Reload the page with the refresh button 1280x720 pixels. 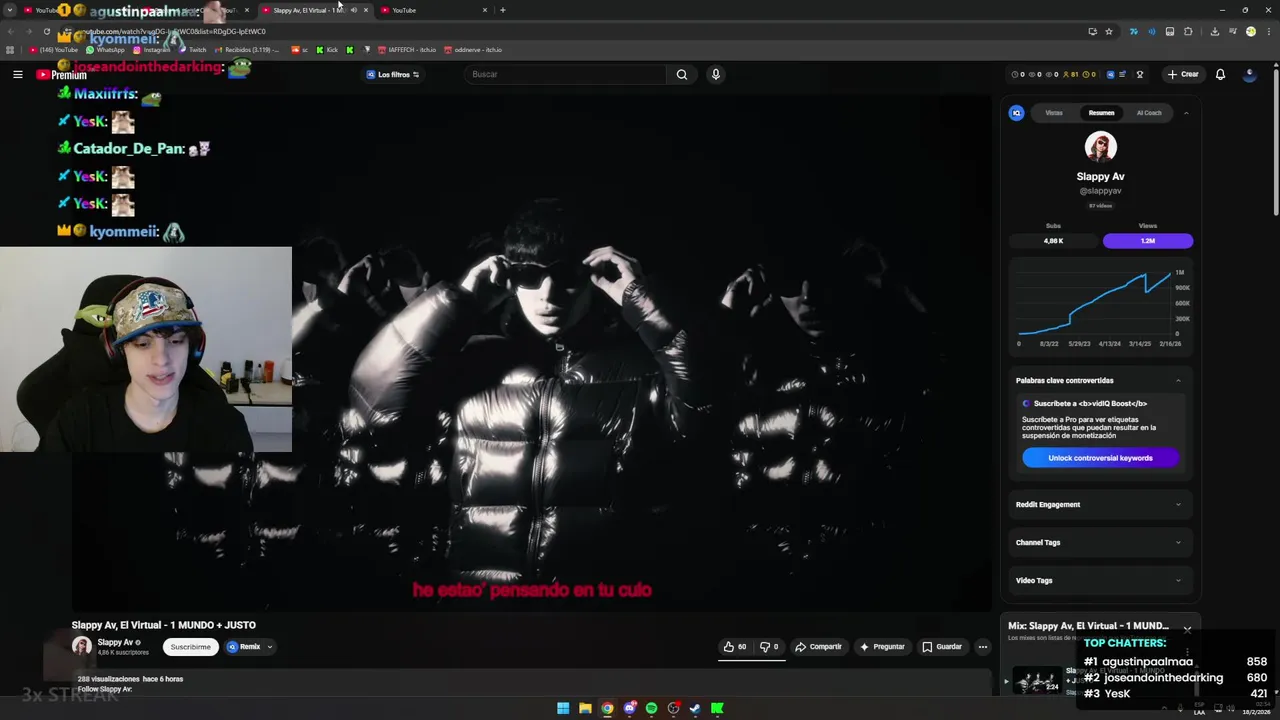tap(46, 31)
